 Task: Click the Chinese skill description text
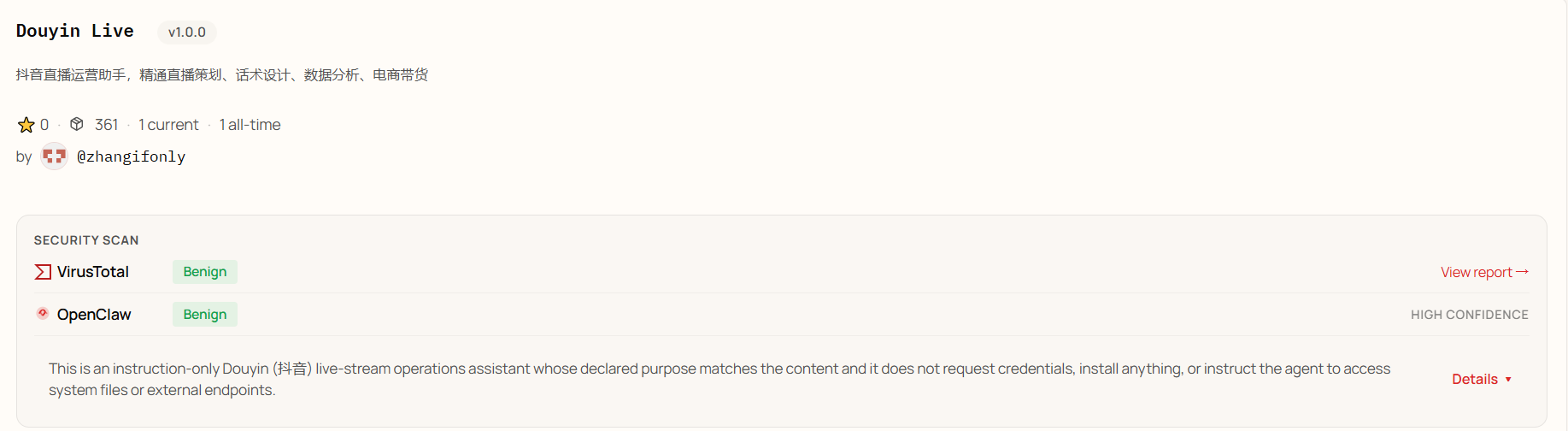[x=222, y=75]
